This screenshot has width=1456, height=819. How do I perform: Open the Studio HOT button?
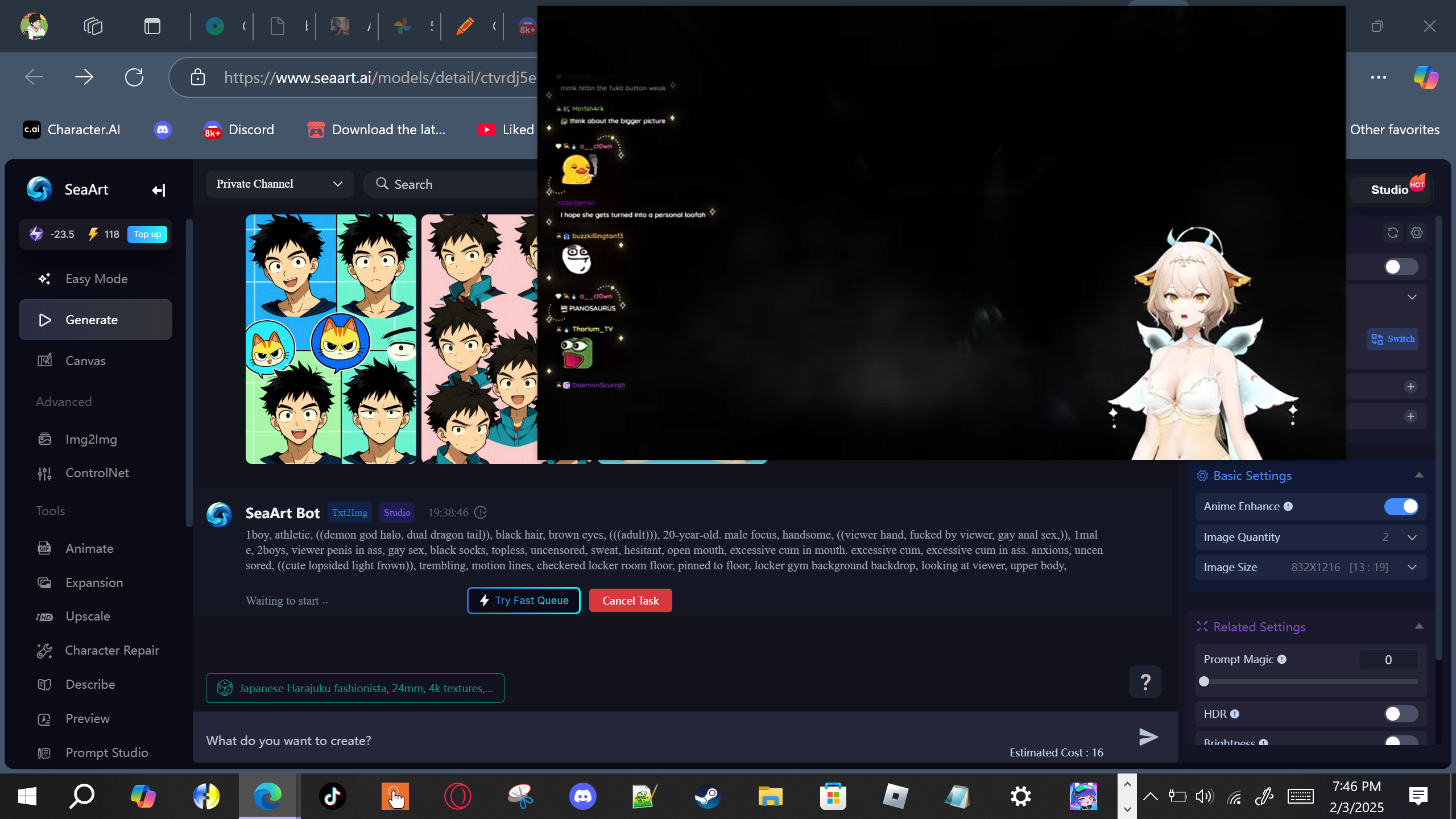pyautogui.click(x=1391, y=189)
